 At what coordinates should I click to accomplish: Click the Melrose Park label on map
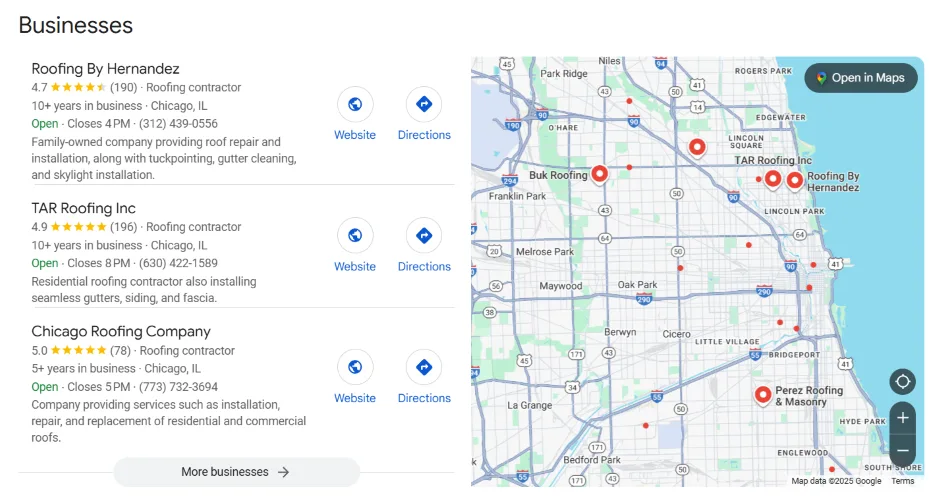coord(544,251)
